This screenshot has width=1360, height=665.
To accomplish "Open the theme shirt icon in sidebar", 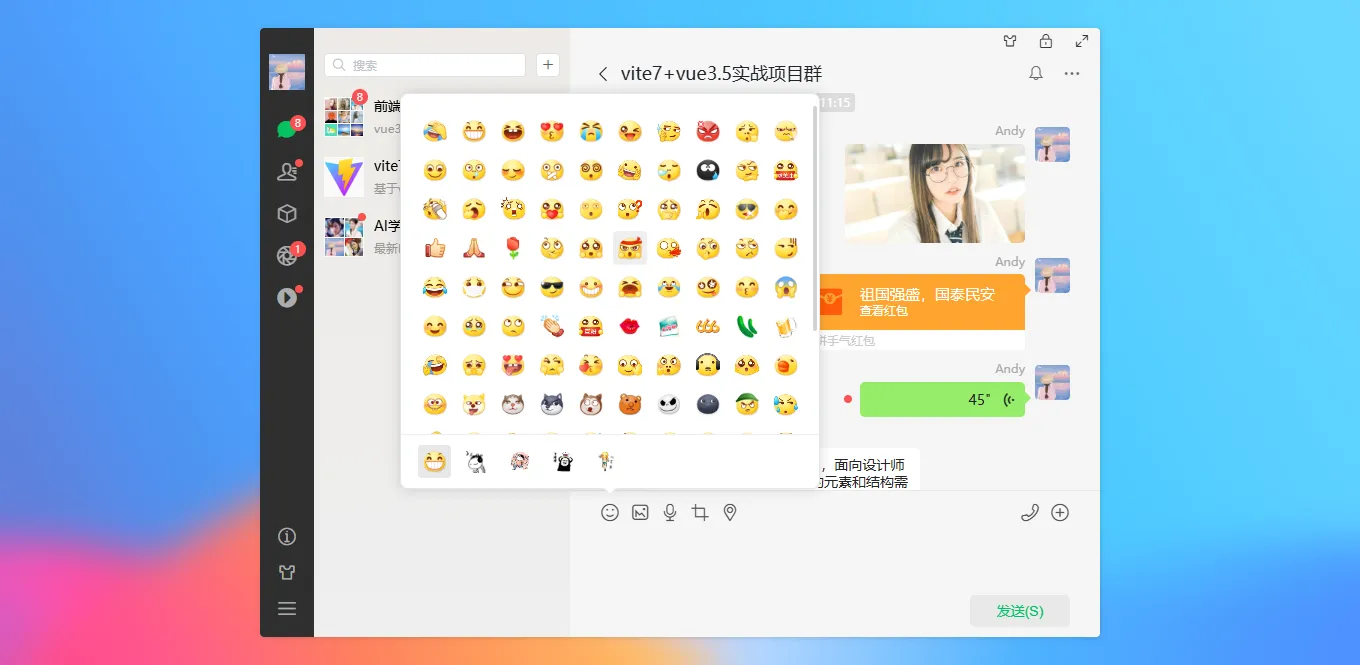I will 287,573.
